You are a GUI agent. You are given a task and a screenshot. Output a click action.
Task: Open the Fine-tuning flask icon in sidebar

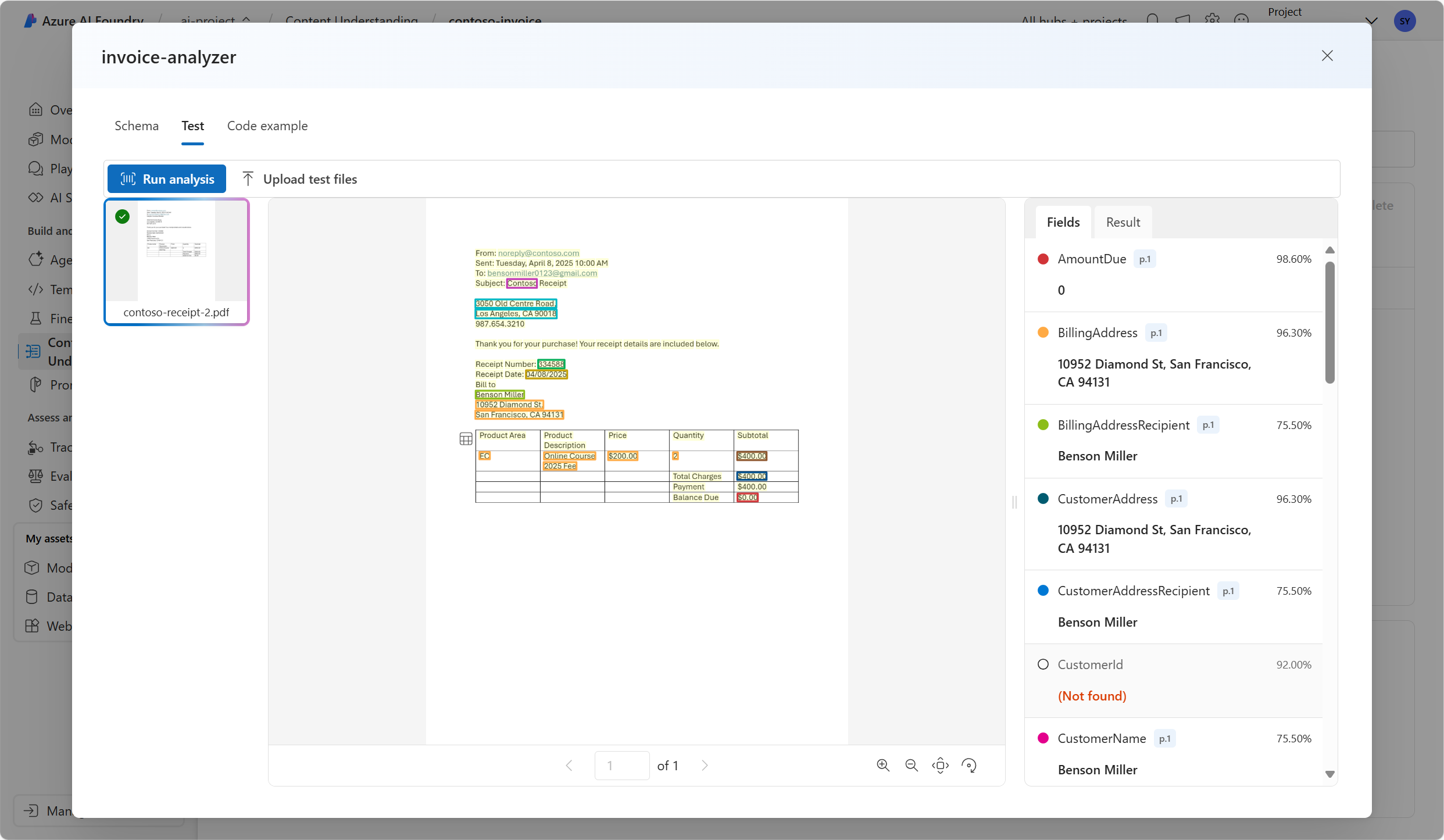click(x=36, y=318)
